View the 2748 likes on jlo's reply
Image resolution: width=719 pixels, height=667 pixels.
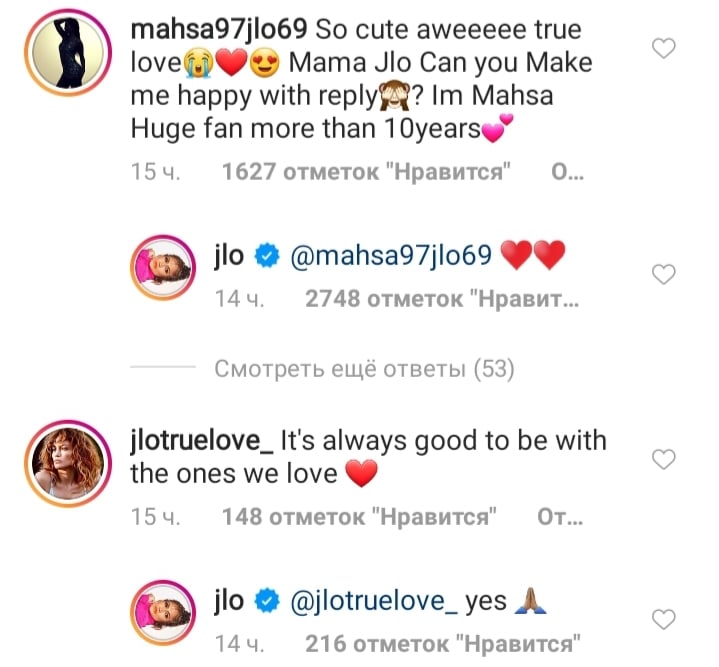pyautogui.click(x=436, y=299)
